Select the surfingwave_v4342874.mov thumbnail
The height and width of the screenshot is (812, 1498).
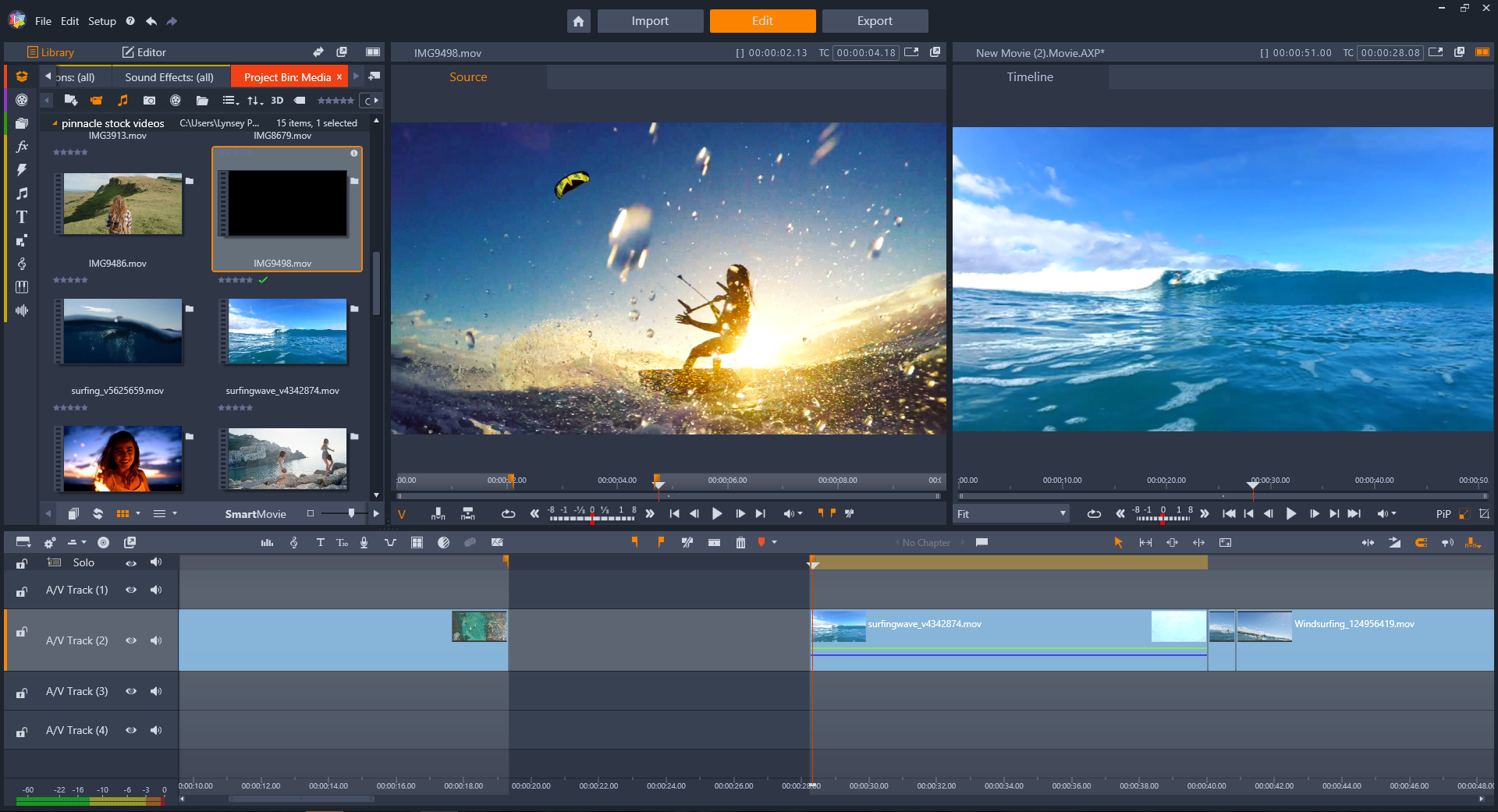[x=287, y=332]
